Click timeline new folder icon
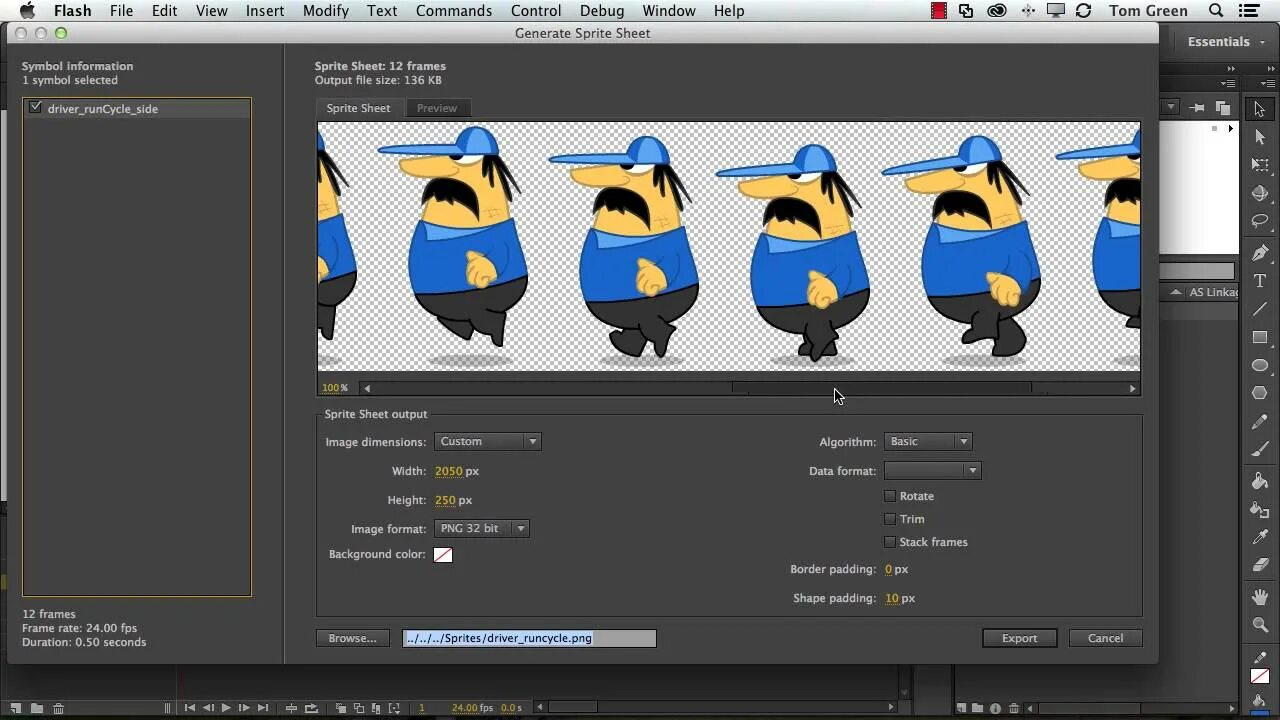The width and height of the screenshot is (1280, 720). pyautogui.click(x=36, y=708)
